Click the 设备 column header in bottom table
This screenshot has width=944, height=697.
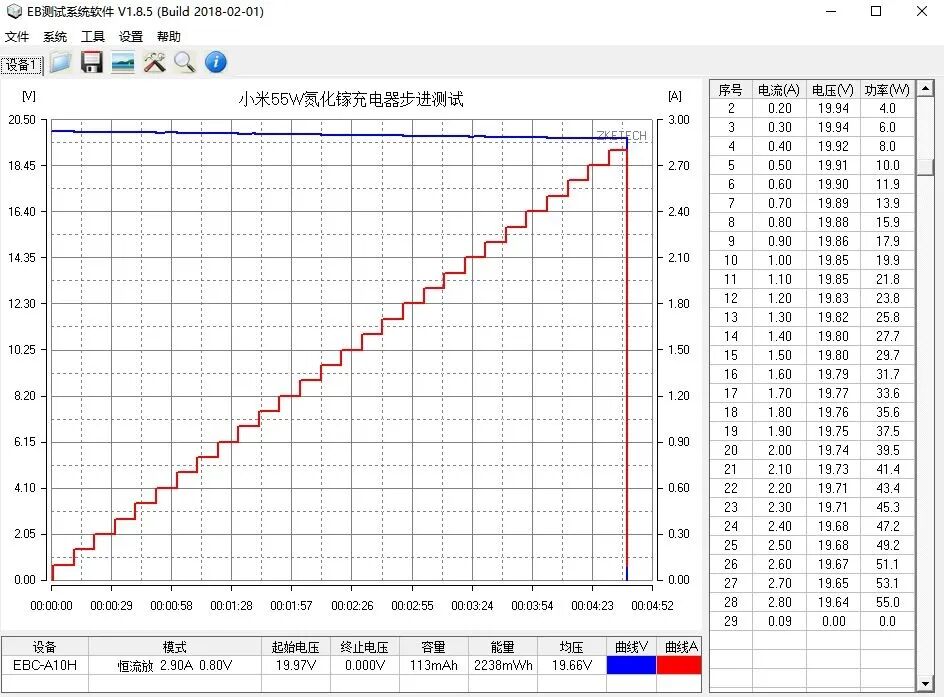tap(45, 647)
